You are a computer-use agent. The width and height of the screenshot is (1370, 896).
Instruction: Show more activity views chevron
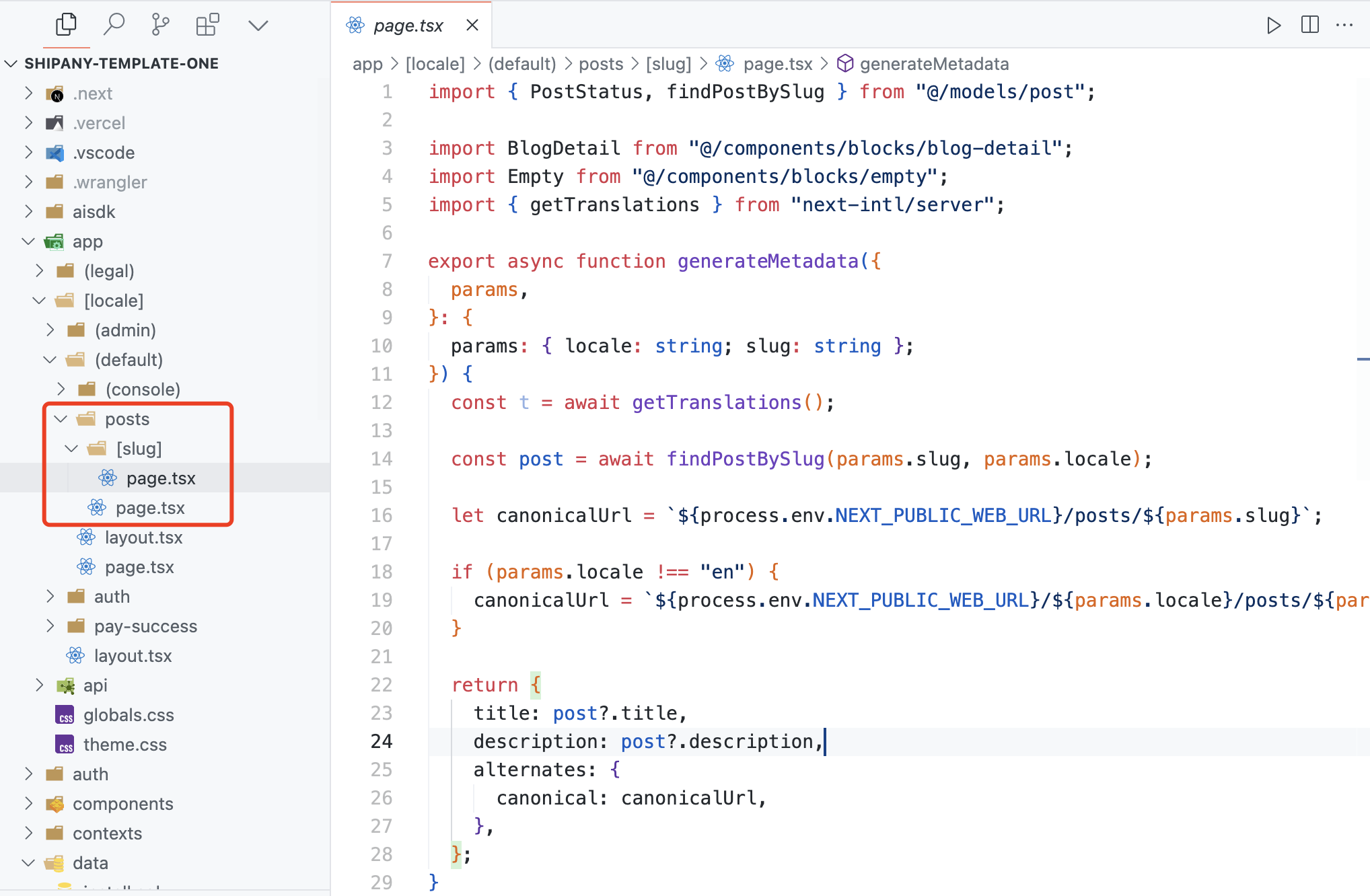click(x=258, y=26)
